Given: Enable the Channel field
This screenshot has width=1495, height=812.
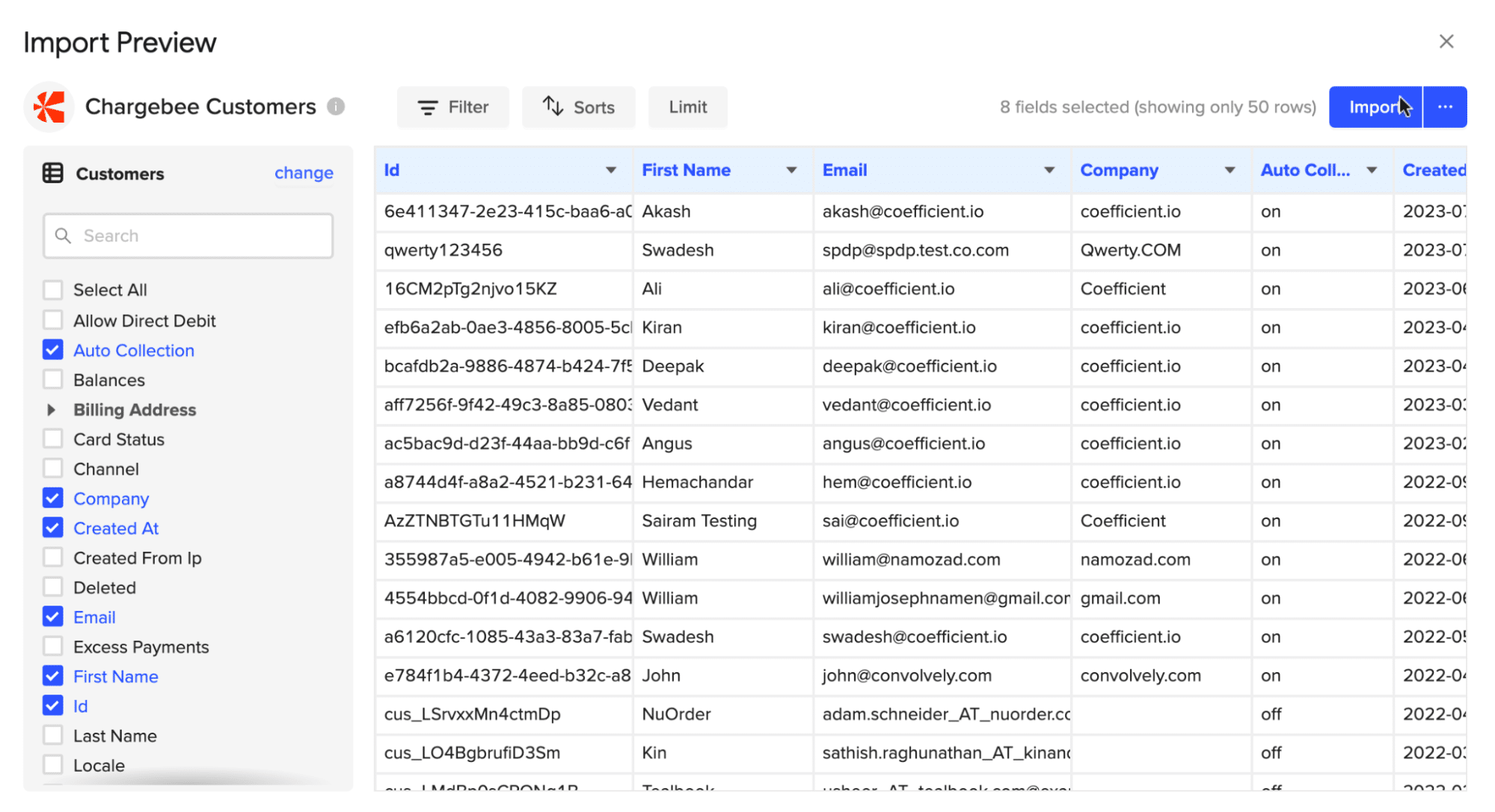Looking at the screenshot, I should (x=53, y=469).
